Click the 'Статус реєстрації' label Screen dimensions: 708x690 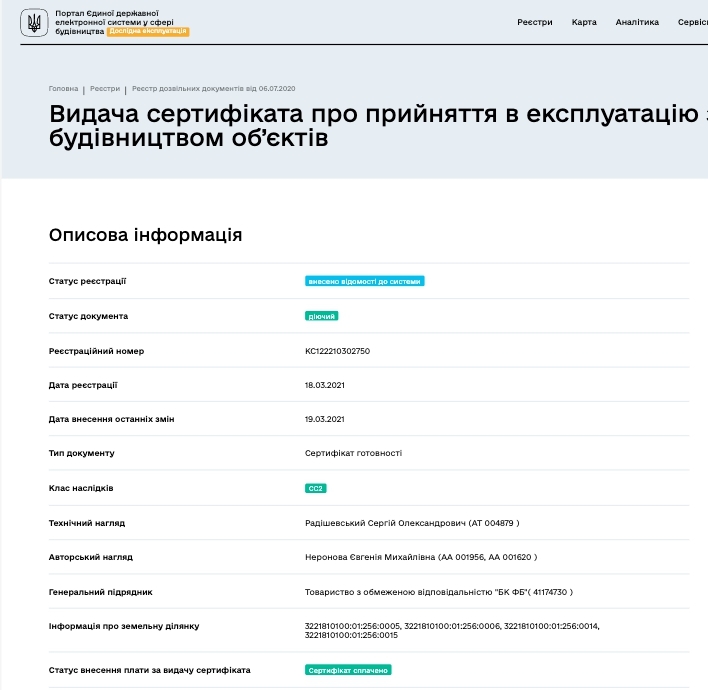pos(87,281)
